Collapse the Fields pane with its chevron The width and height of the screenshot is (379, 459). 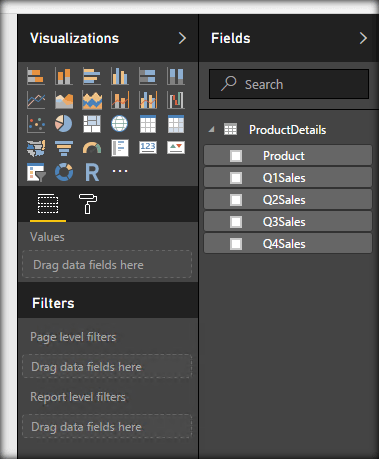pos(363,38)
